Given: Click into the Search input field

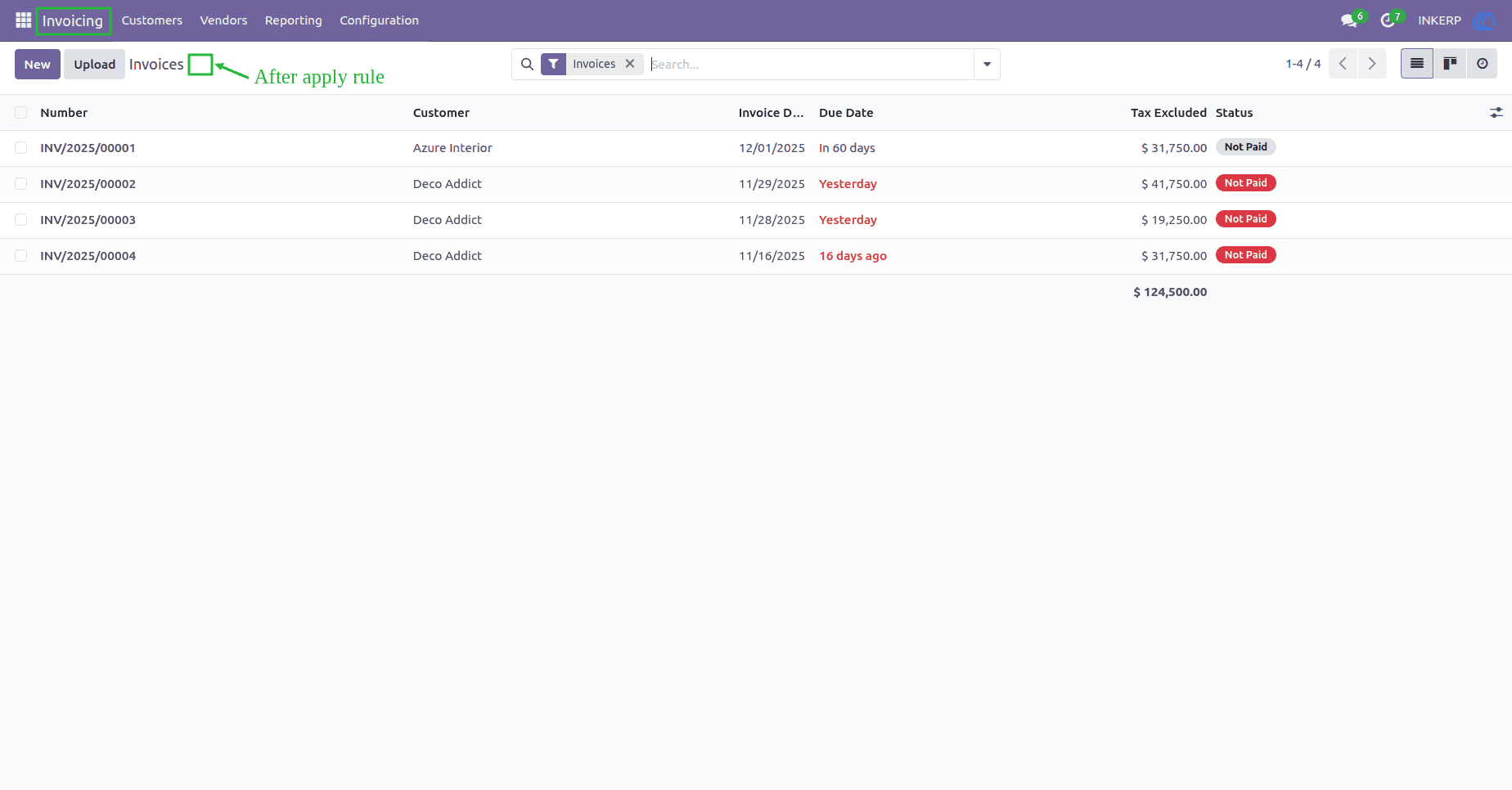Looking at the screenshot, I should point(810,64).
